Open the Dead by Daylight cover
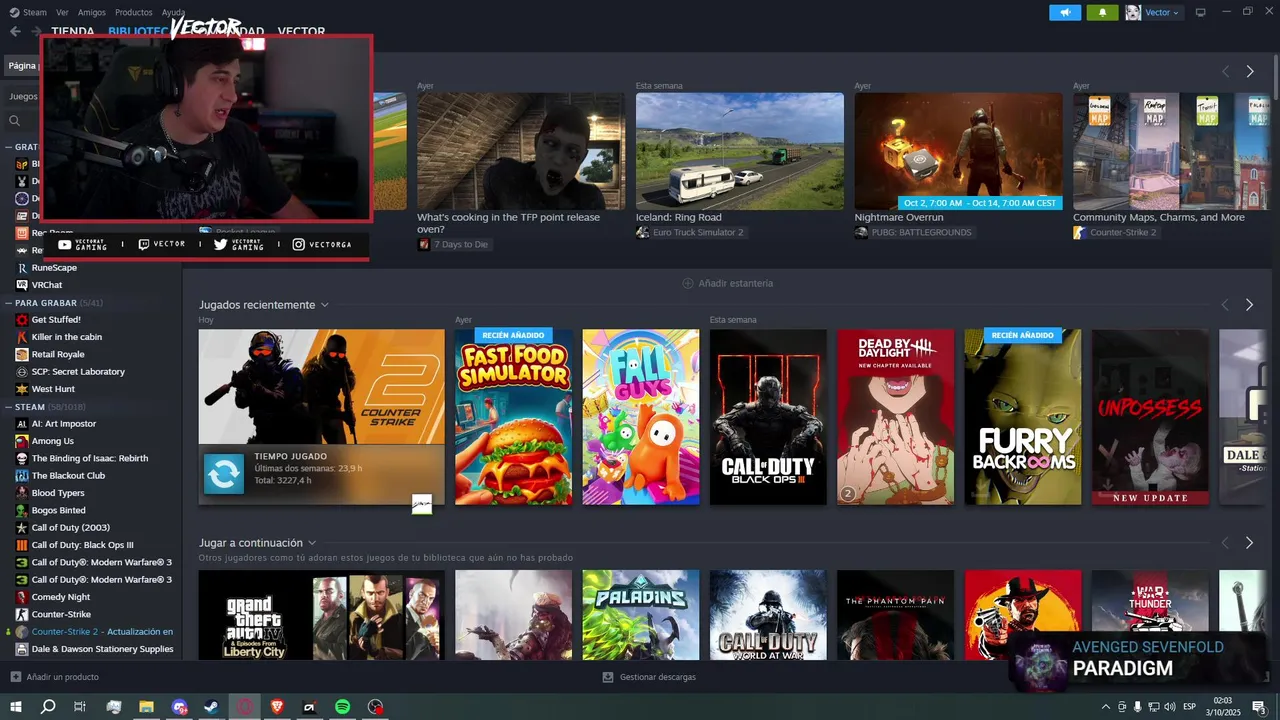 [895, 417]
